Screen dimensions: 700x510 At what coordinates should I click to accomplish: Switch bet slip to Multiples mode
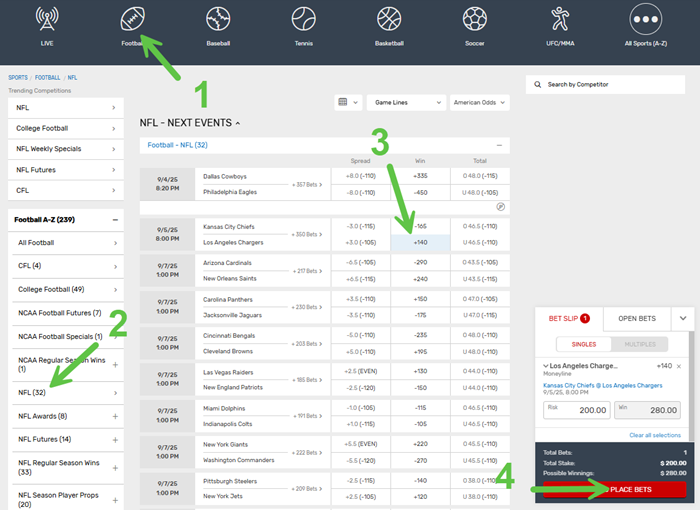pos(639,343)
